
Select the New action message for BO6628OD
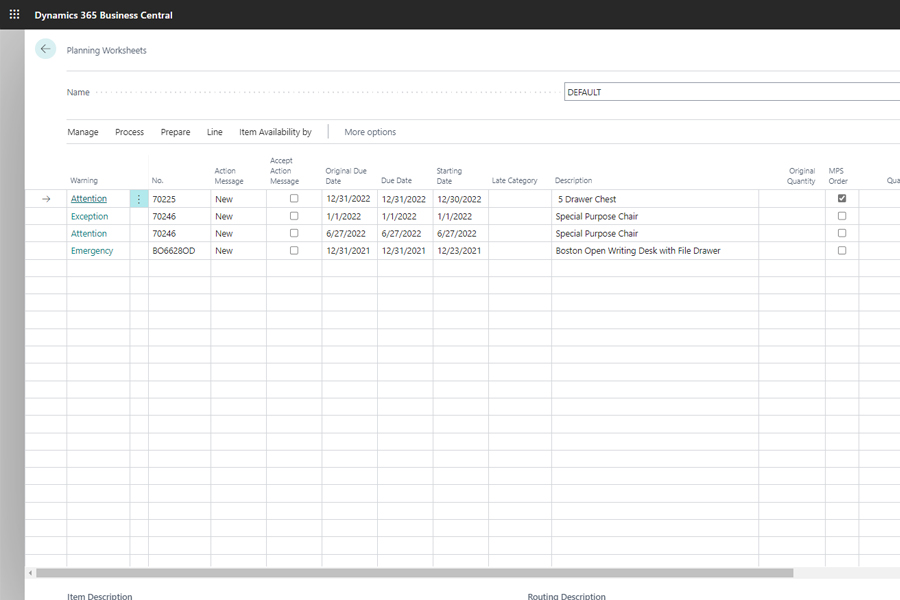tap(238, 250)
